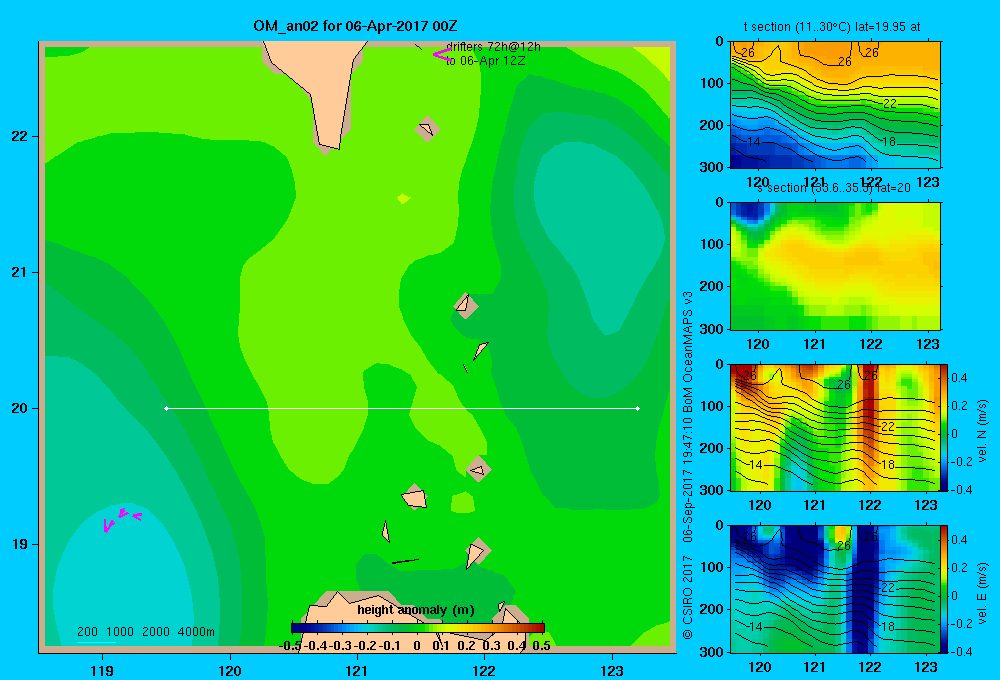Select the 'drifters 72h@12h' legend text
The height and width of the screenshot is (680, 1000).
point(493,47)
